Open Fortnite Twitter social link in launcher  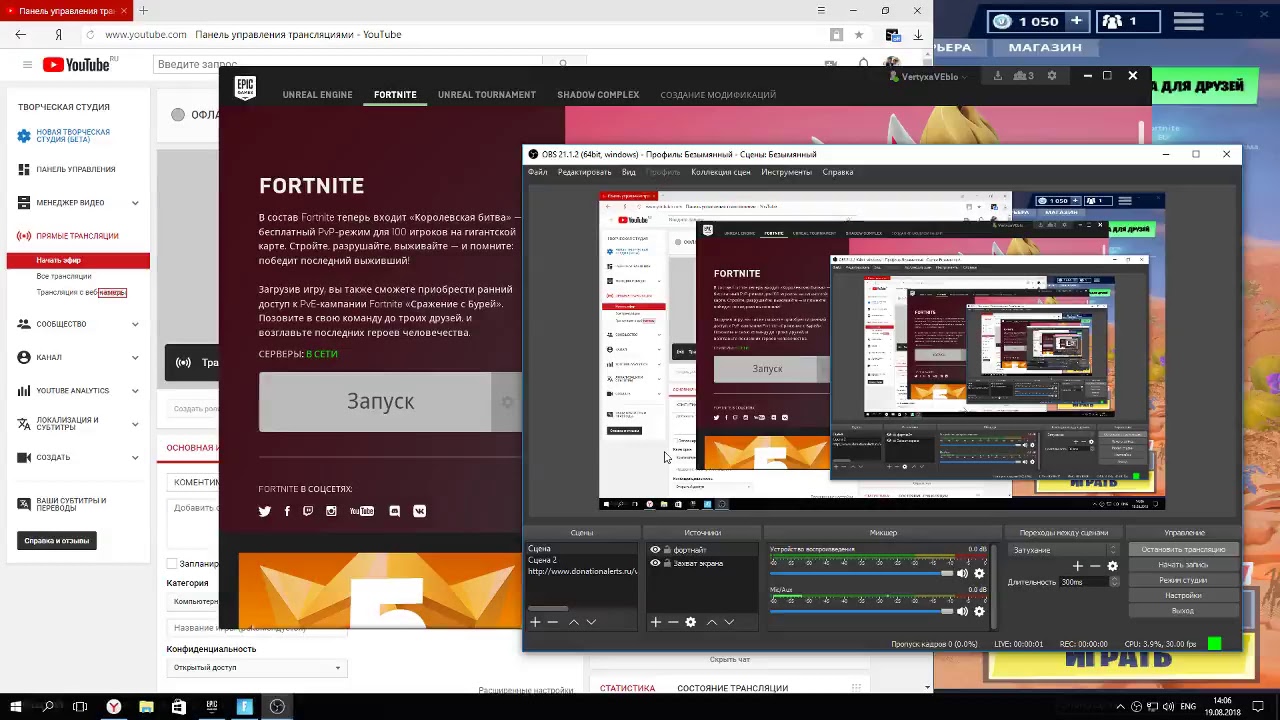[x=265, y=511]
